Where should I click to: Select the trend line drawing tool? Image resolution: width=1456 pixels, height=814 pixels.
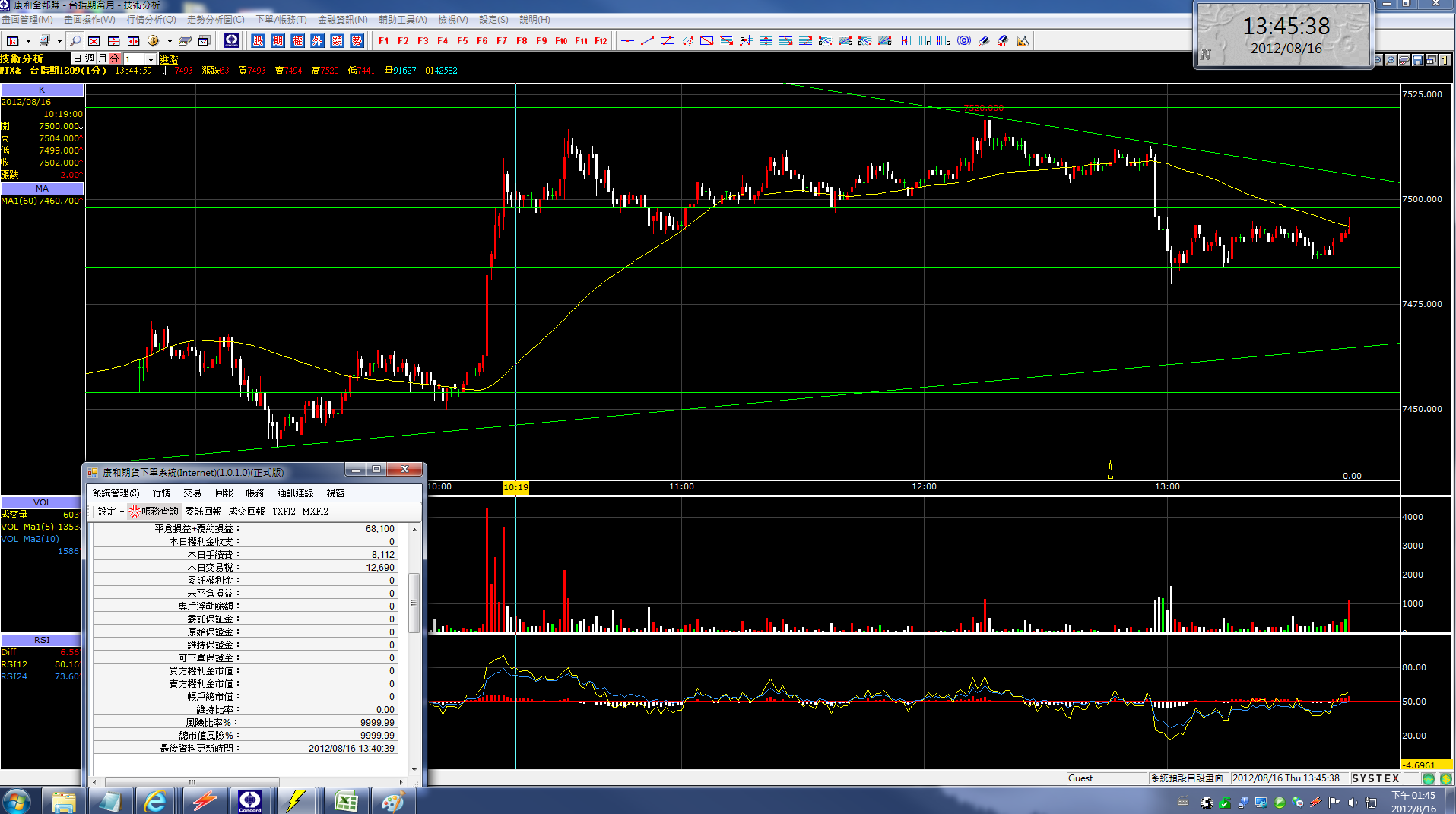click(647, 41)
